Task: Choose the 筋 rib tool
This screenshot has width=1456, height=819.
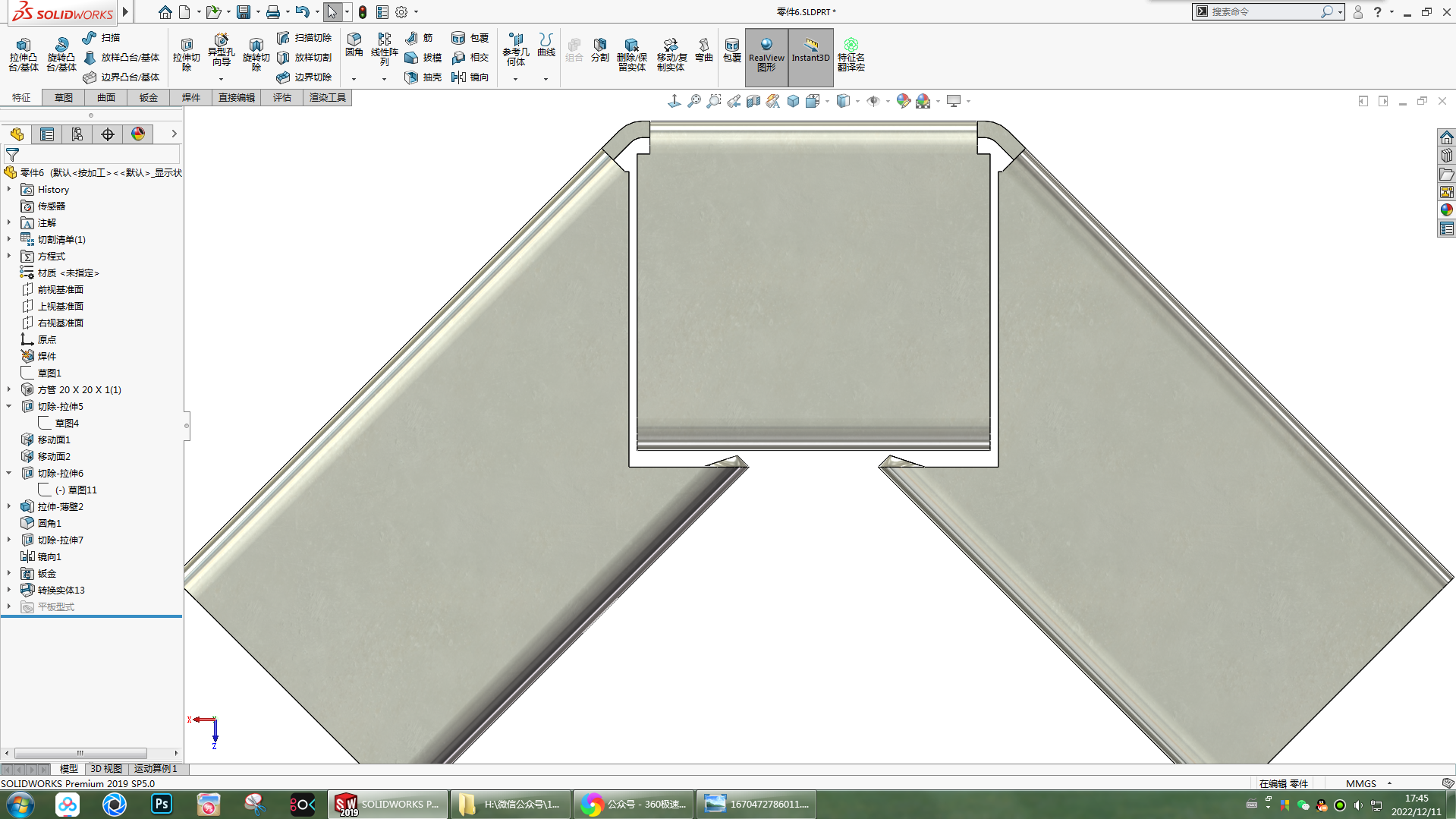Action: tap(419, 37)
